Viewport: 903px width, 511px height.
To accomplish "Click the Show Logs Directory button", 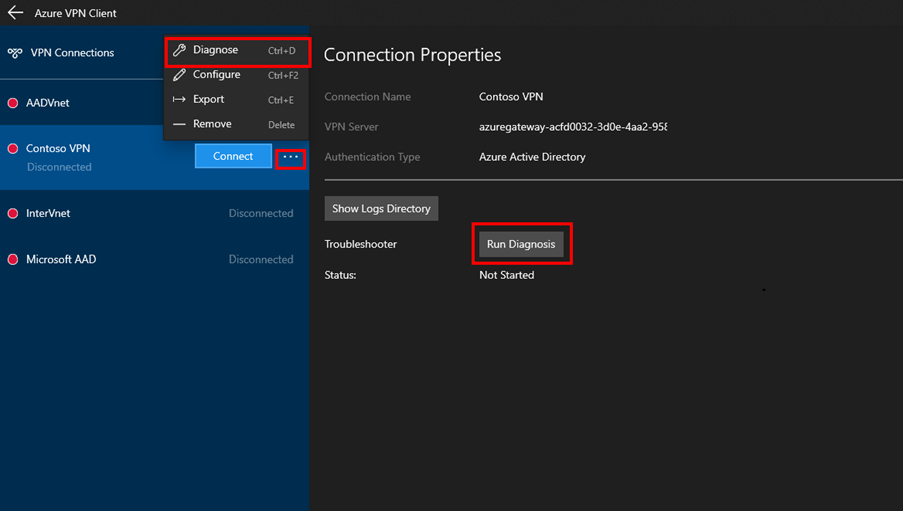I will pos(381,209).
